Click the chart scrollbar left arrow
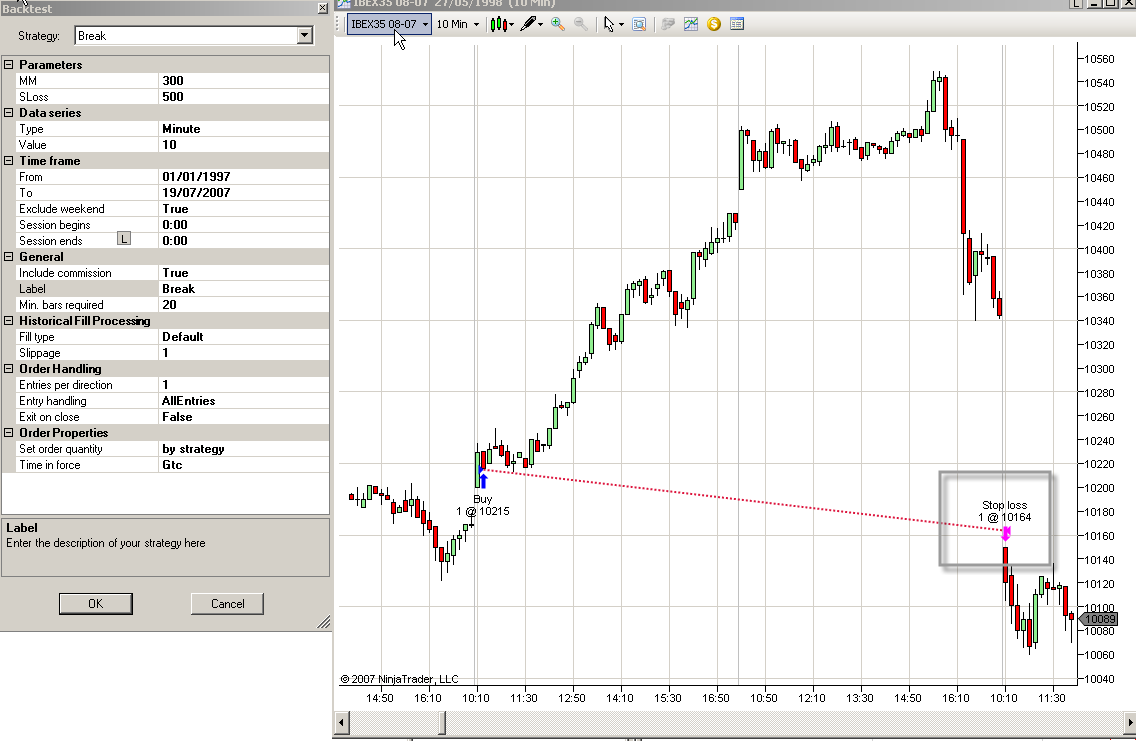Viewport: 1136px width, 749px height. click(x=341, y=722)
